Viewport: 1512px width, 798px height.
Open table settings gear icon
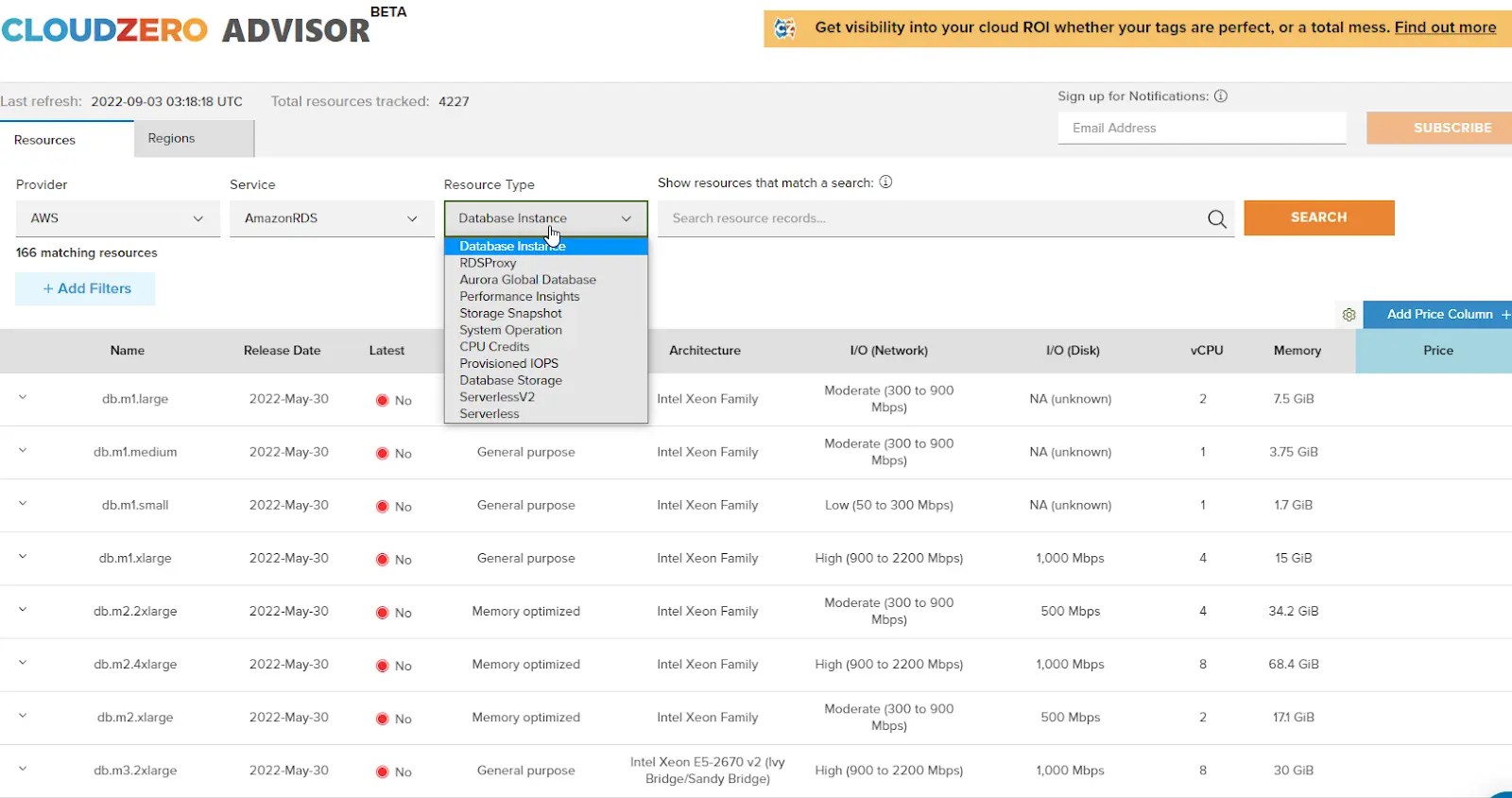click(1349, 315)
